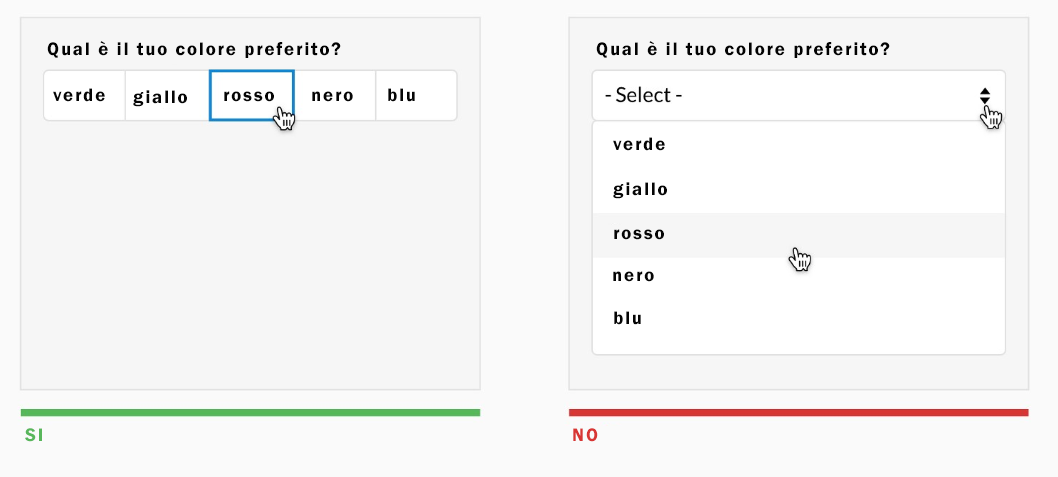Choose highlighted rosso option in dropdown list

799,235
